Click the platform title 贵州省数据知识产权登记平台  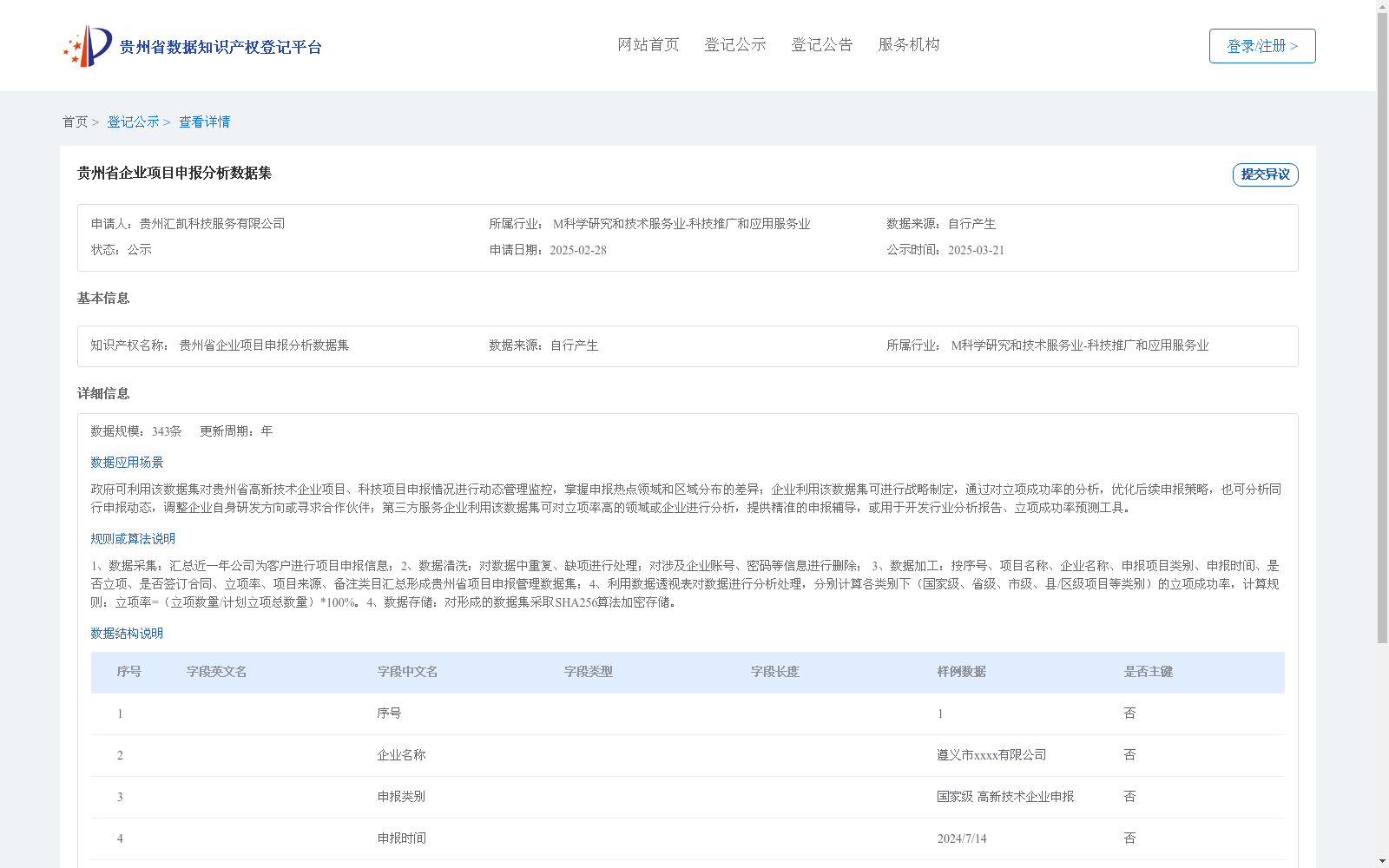221,47
